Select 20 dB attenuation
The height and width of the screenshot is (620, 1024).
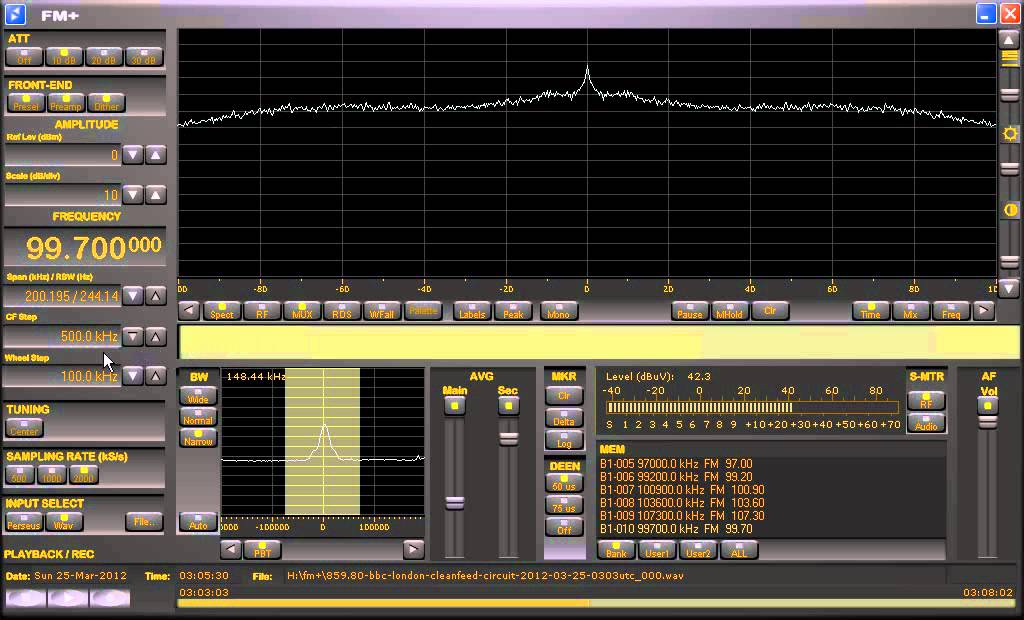104,57
